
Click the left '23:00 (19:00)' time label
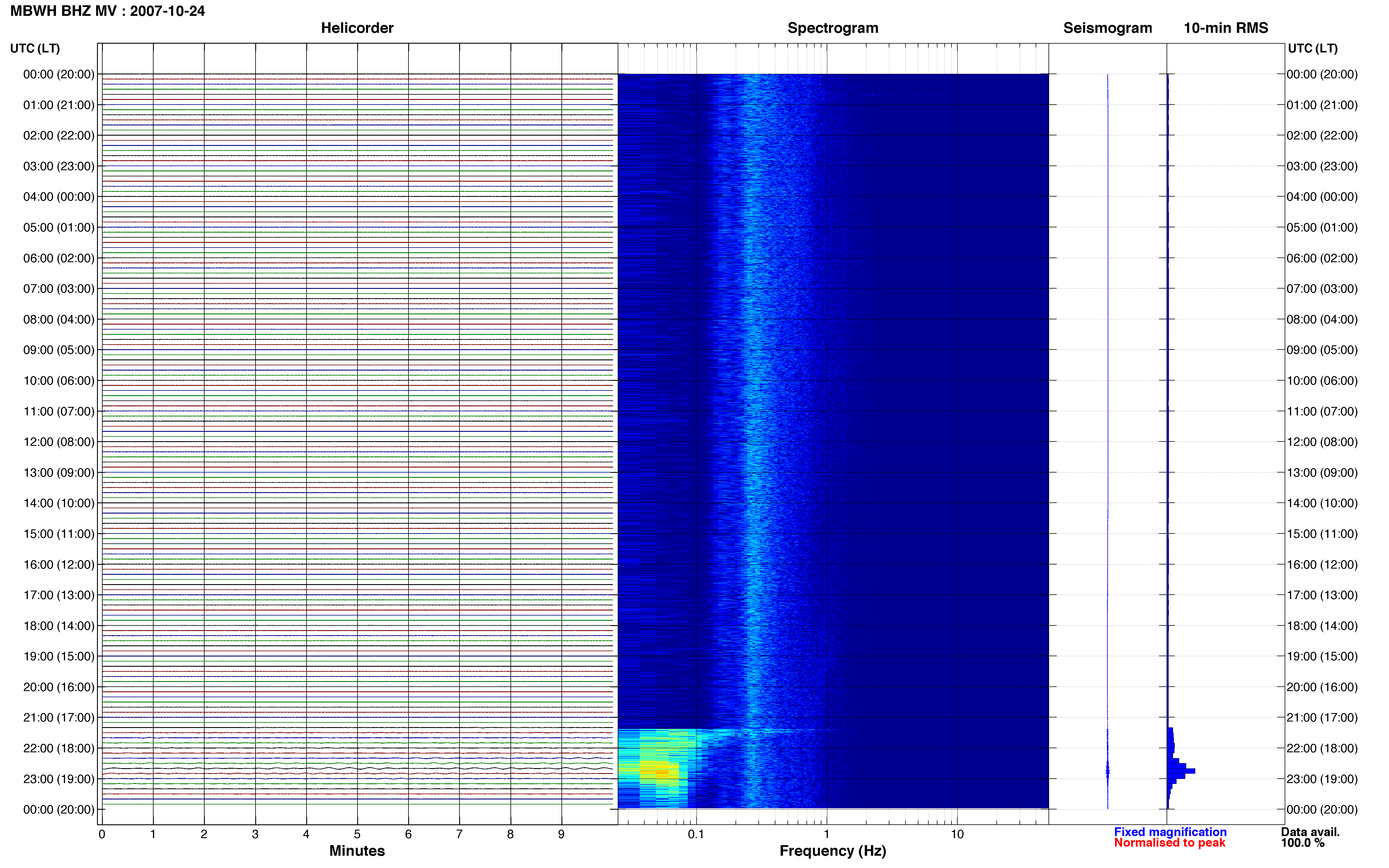tap(59, 779)
